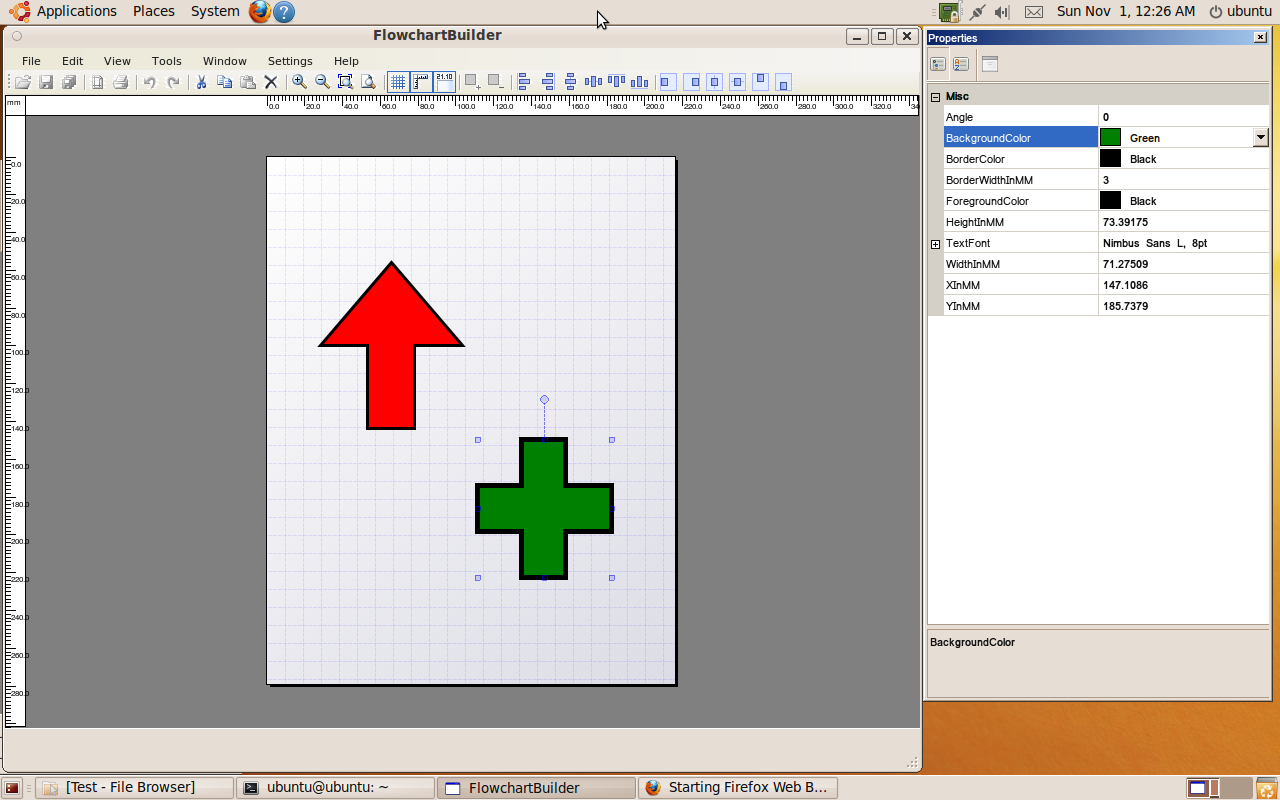
Task: Click the Green BackgroundColor swatch
Action: pyautogui.click(x=1110, y=138)
